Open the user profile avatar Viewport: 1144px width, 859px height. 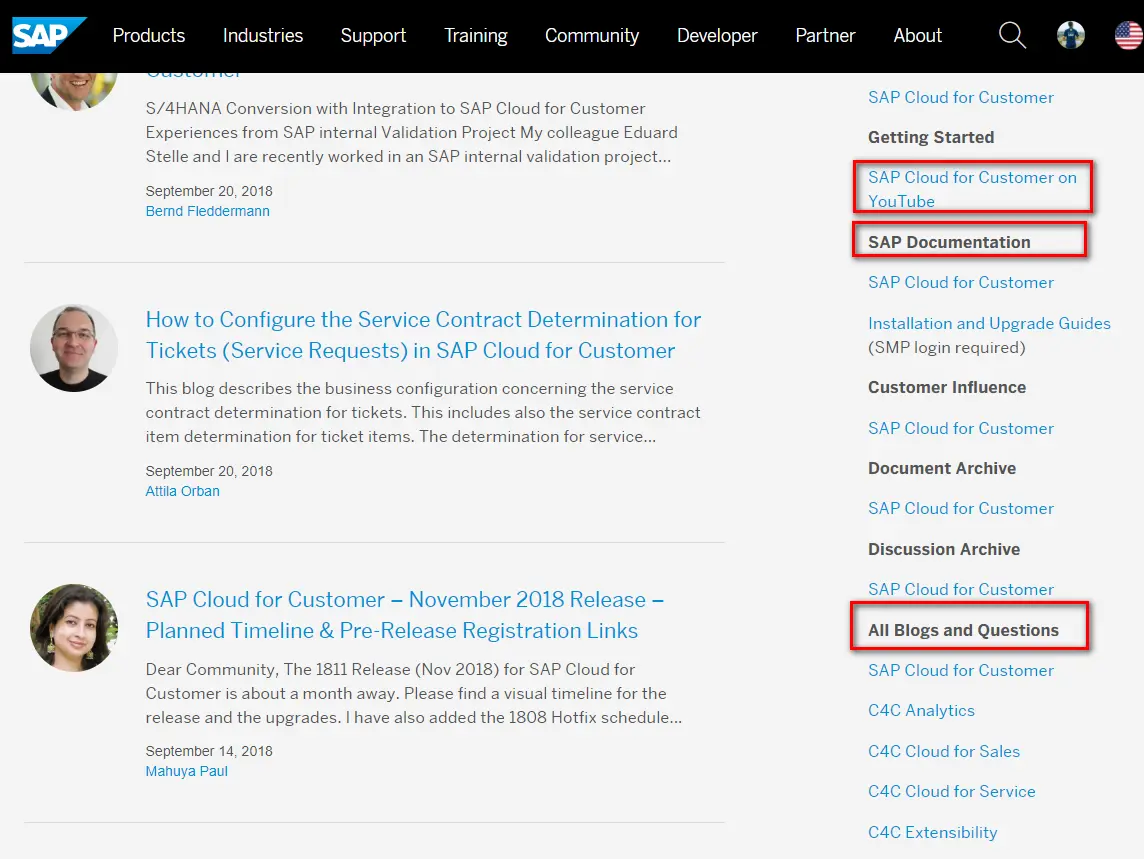point(1070,35)
